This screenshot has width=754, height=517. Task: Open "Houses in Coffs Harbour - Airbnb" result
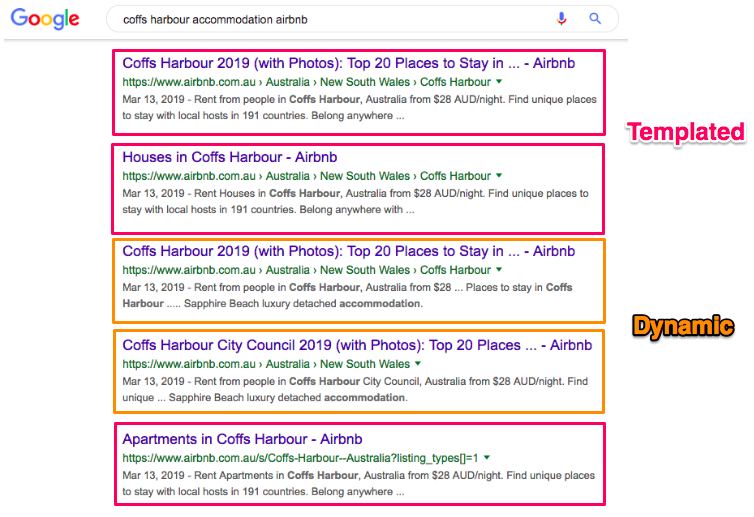pos(230,157)
